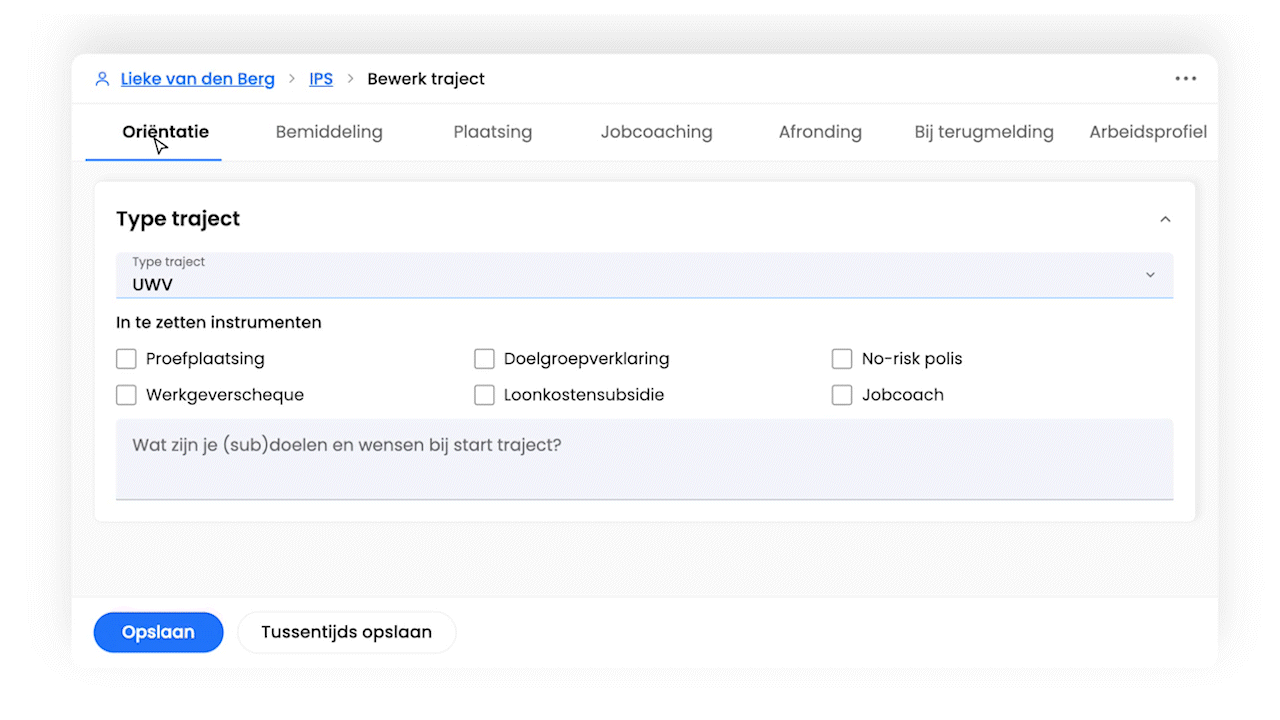Toggle the Jobcoach checkbox
The width and height of the screenshot is (1280, 720).
842,395
